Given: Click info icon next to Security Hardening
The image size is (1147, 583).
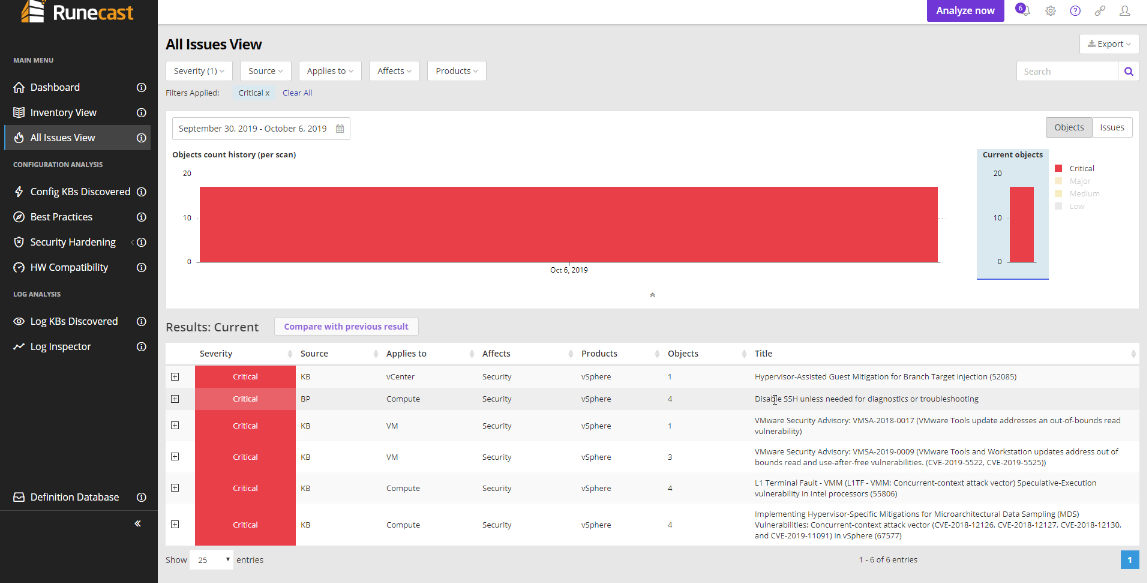Looking at the screenshot, I should pyautogui.click(x=142, y=242).
